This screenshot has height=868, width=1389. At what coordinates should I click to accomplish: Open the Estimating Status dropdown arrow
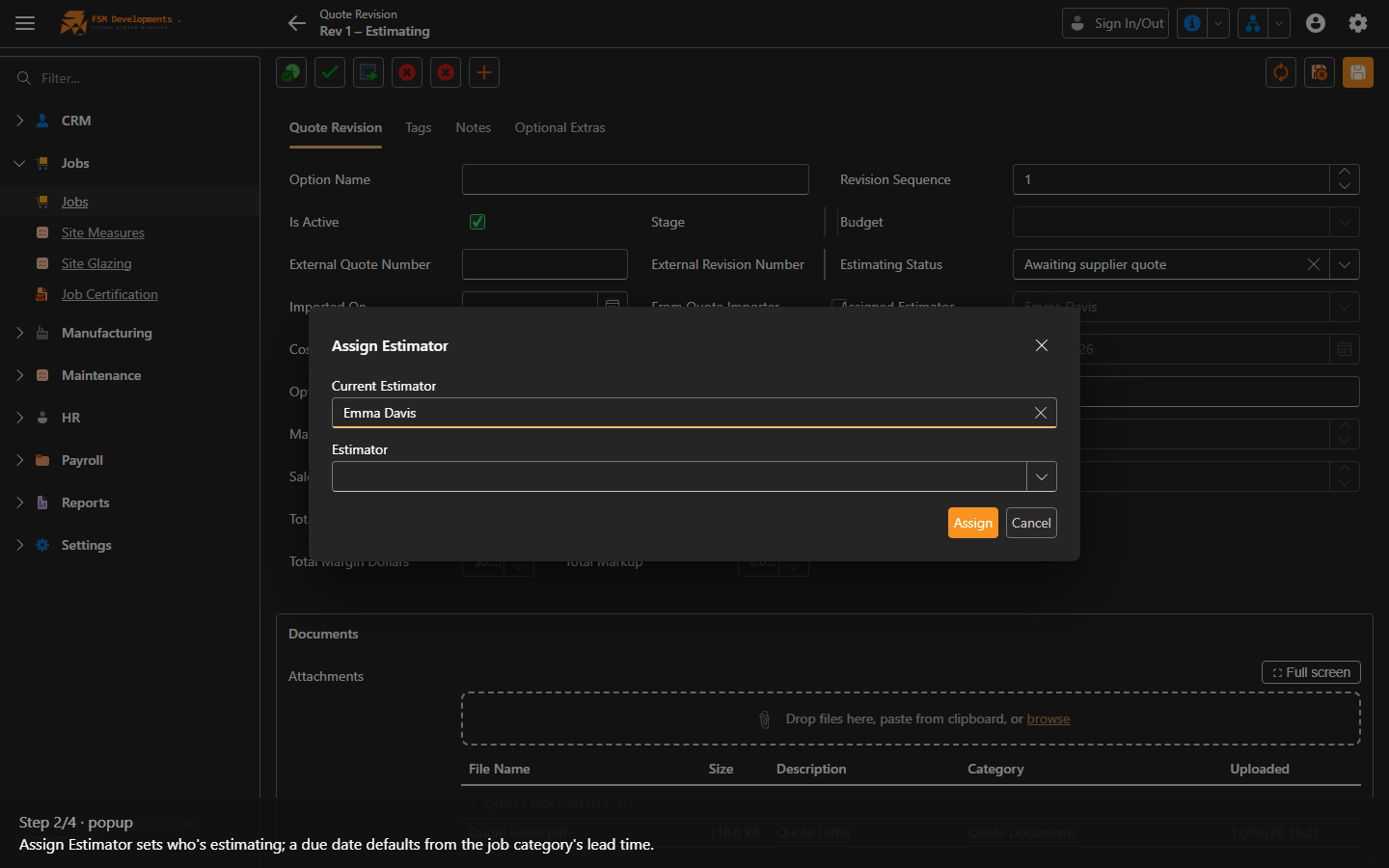(1345, 264)
